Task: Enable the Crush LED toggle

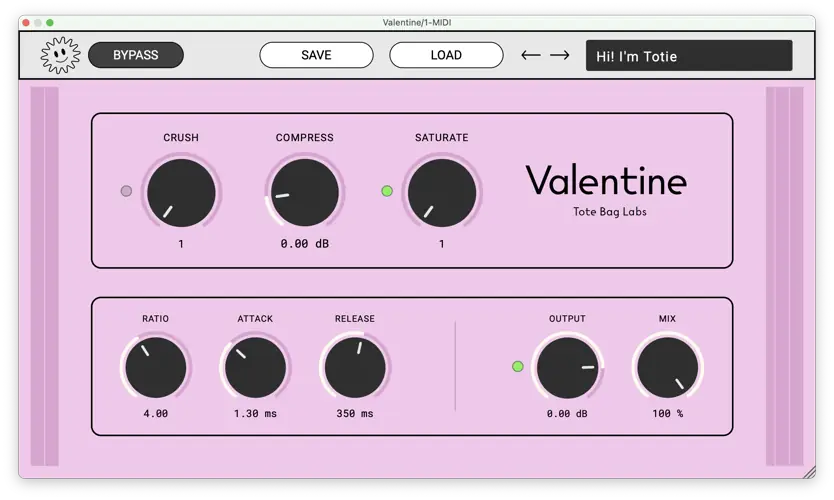Action: [126, 191]
